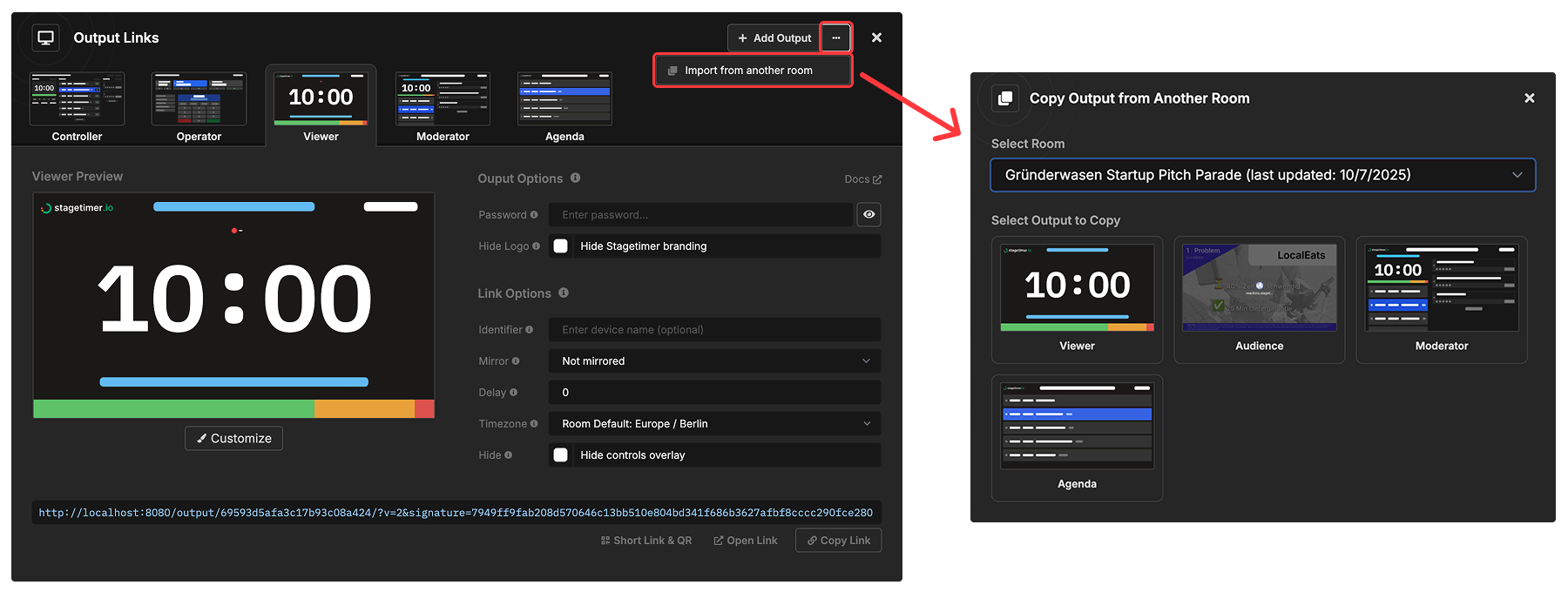Click the orange segment of preview progress bar
This screenshot has height=592, width=1568.
(x=364, y=409)
